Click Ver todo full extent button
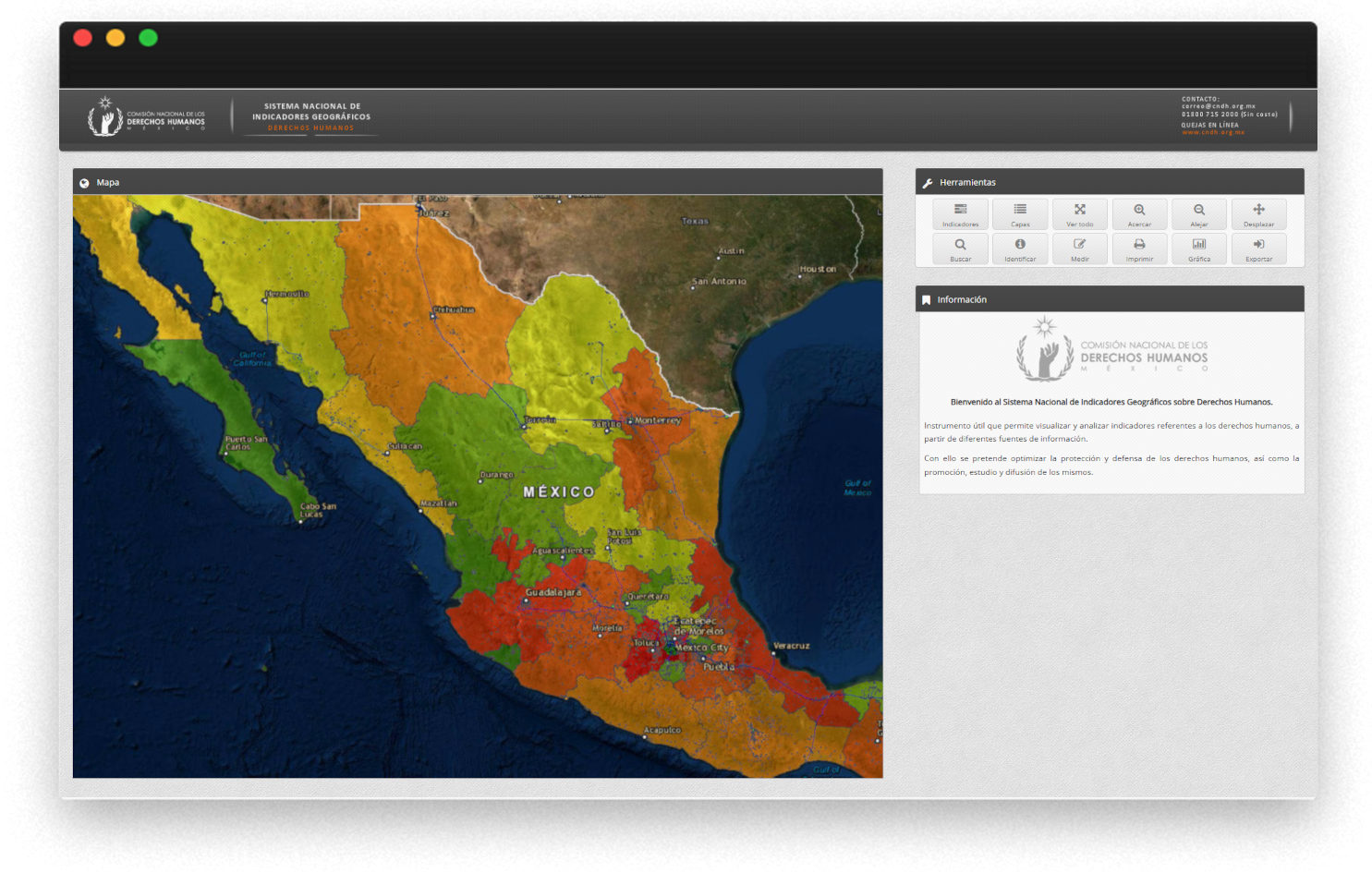The height and width of the screenshot is (885, 1372). pyautogui.click(x=1079, y=214)
